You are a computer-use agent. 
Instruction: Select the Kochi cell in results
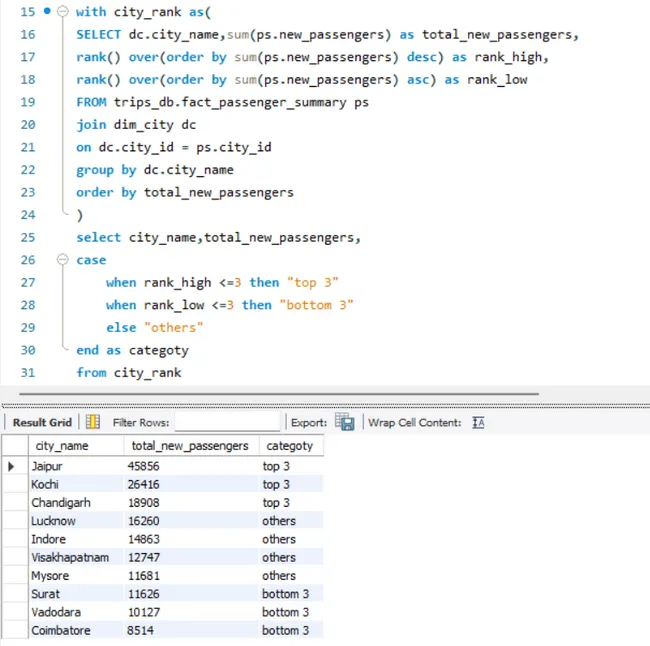(x=46, y=485)
